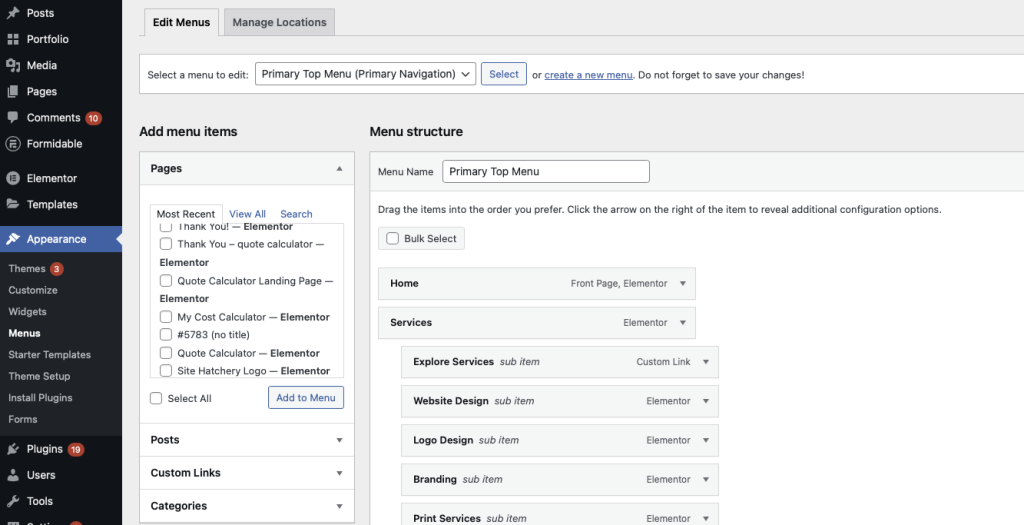Expand the Logo Design sub item arrow
This screenshot has height=525, width=1024.
[x=705, y=440]
